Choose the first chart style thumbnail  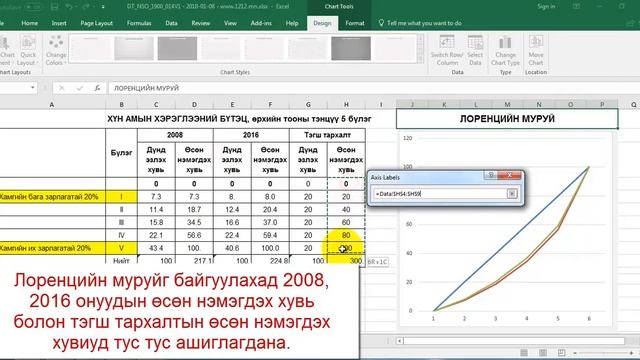pyautogui.click(x=91, y=48)
